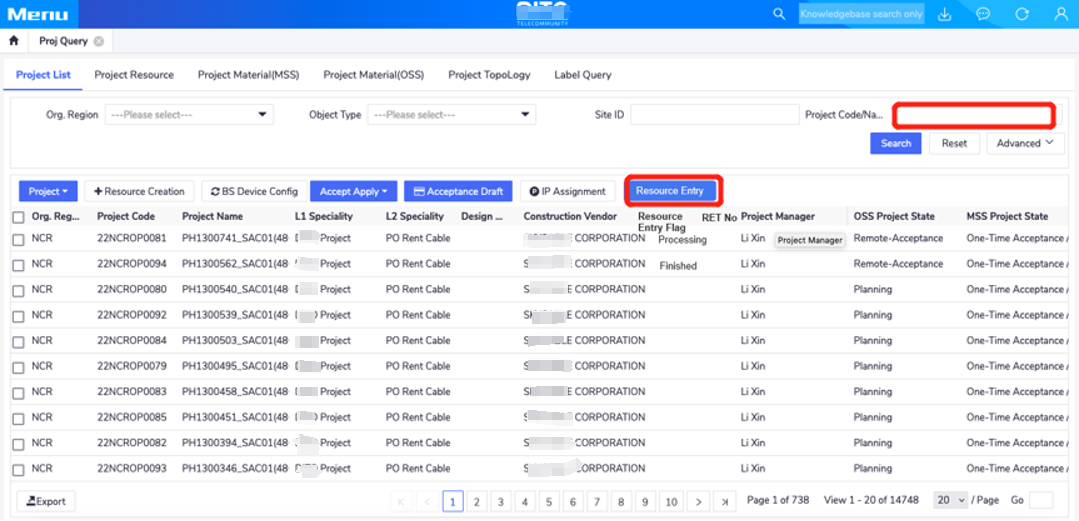Open the rows per page dropdown
1079x521 pixels.
(952, 500)
